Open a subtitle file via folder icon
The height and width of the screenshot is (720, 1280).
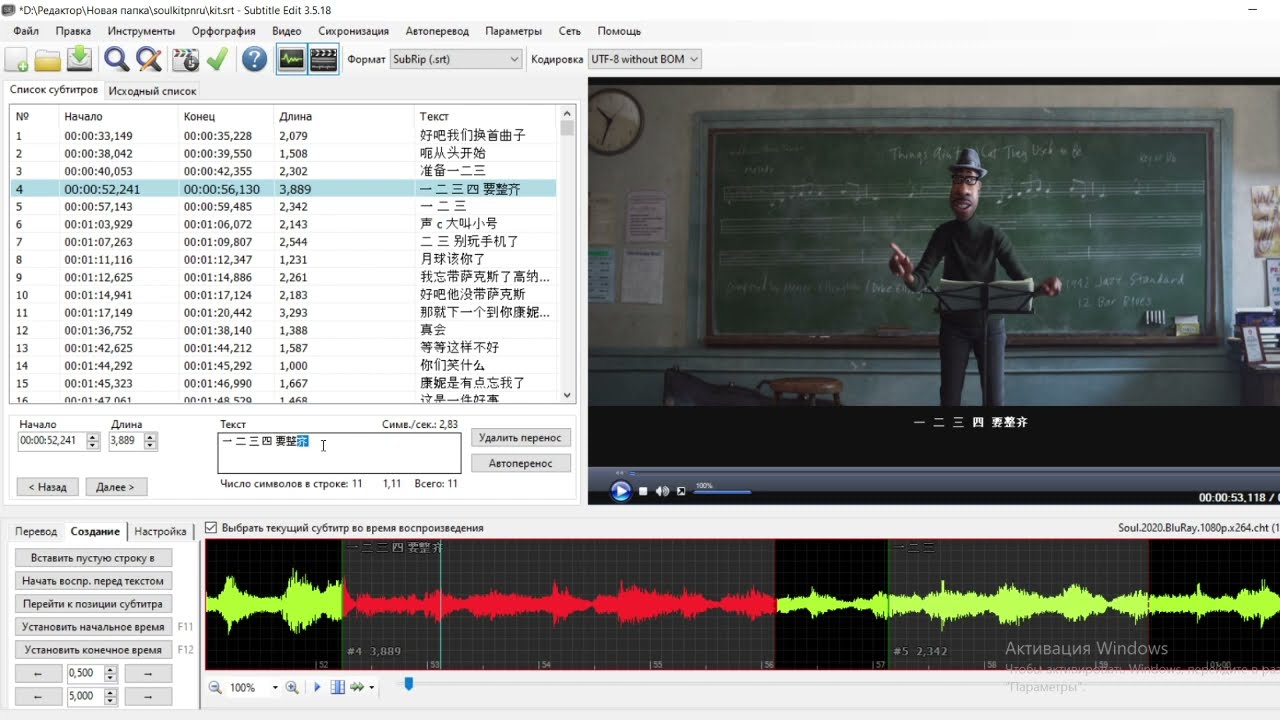pyautogui.click(x=48, y=59)
